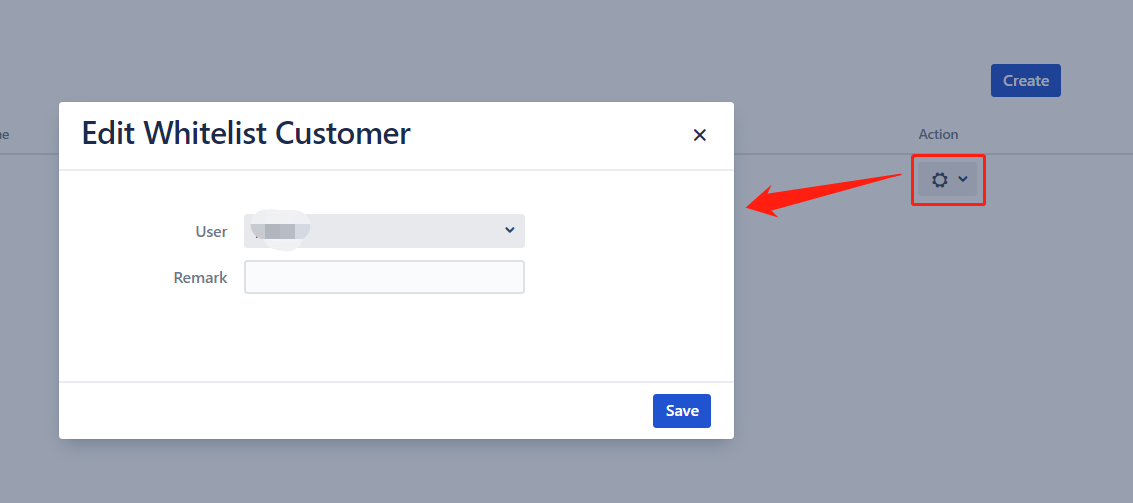Select the Action column header
This screenshot has height=503, width=1133.
click(938, 134)
